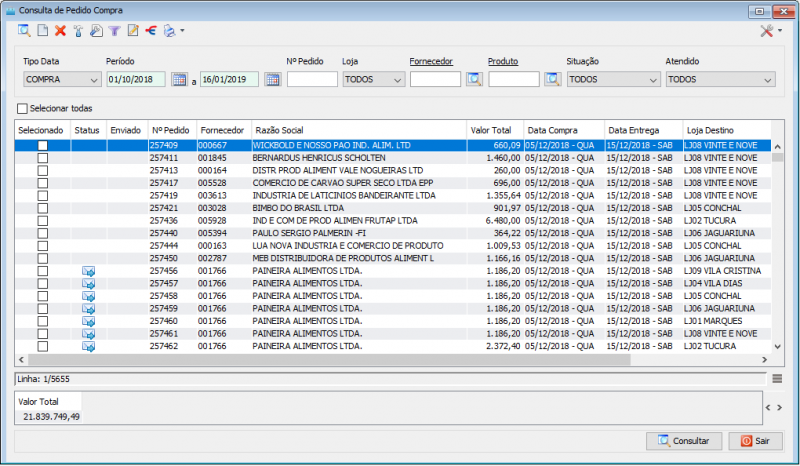
Task: Click the Produto lookup search icon
Action: pyautogui.click(x=553, y=79)
